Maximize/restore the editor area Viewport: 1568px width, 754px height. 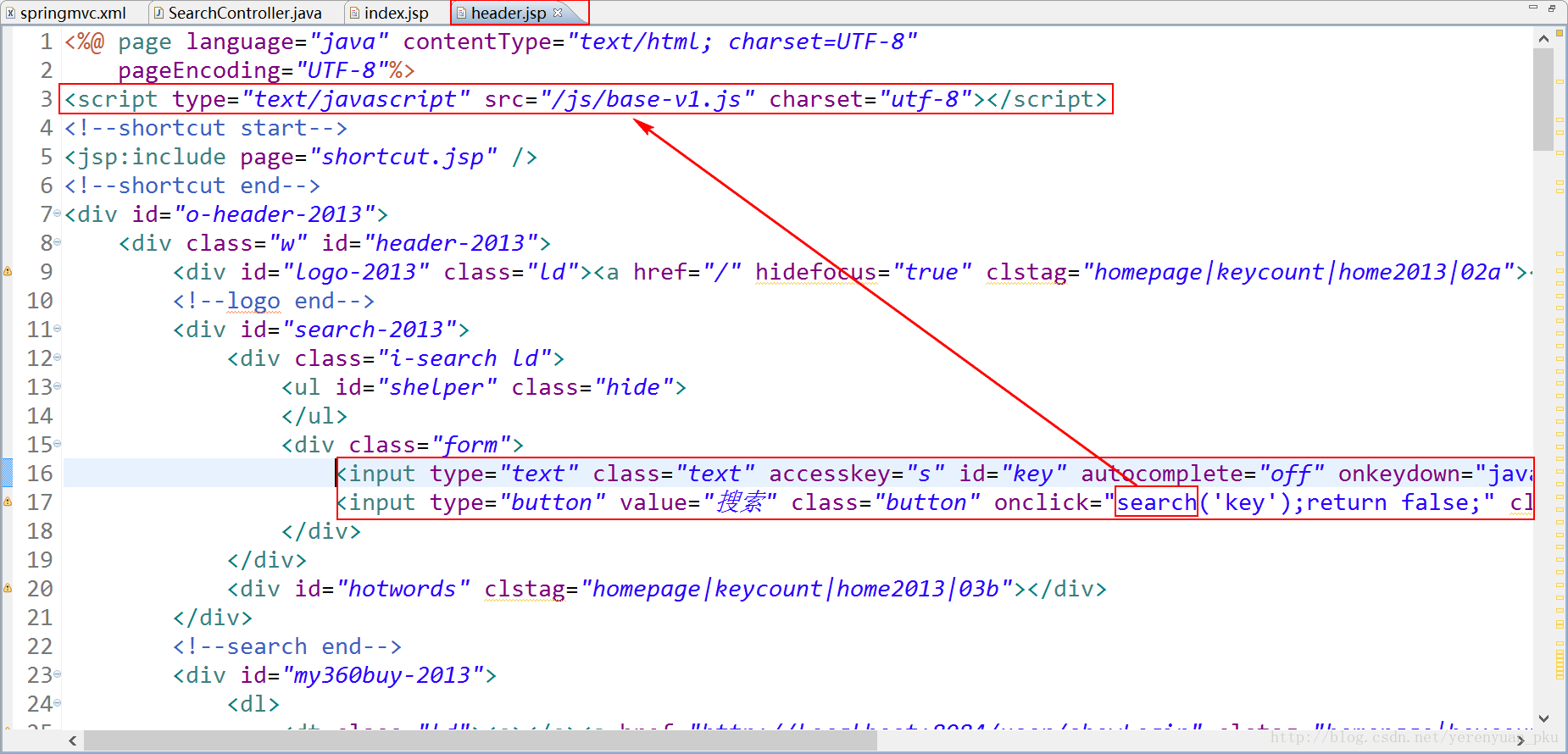[1552, 8]
